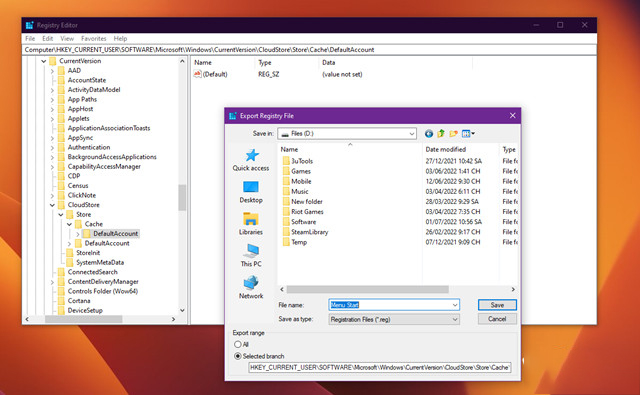640x395 pixels.
Task: Go up one folder level icon
Action: 441,133
